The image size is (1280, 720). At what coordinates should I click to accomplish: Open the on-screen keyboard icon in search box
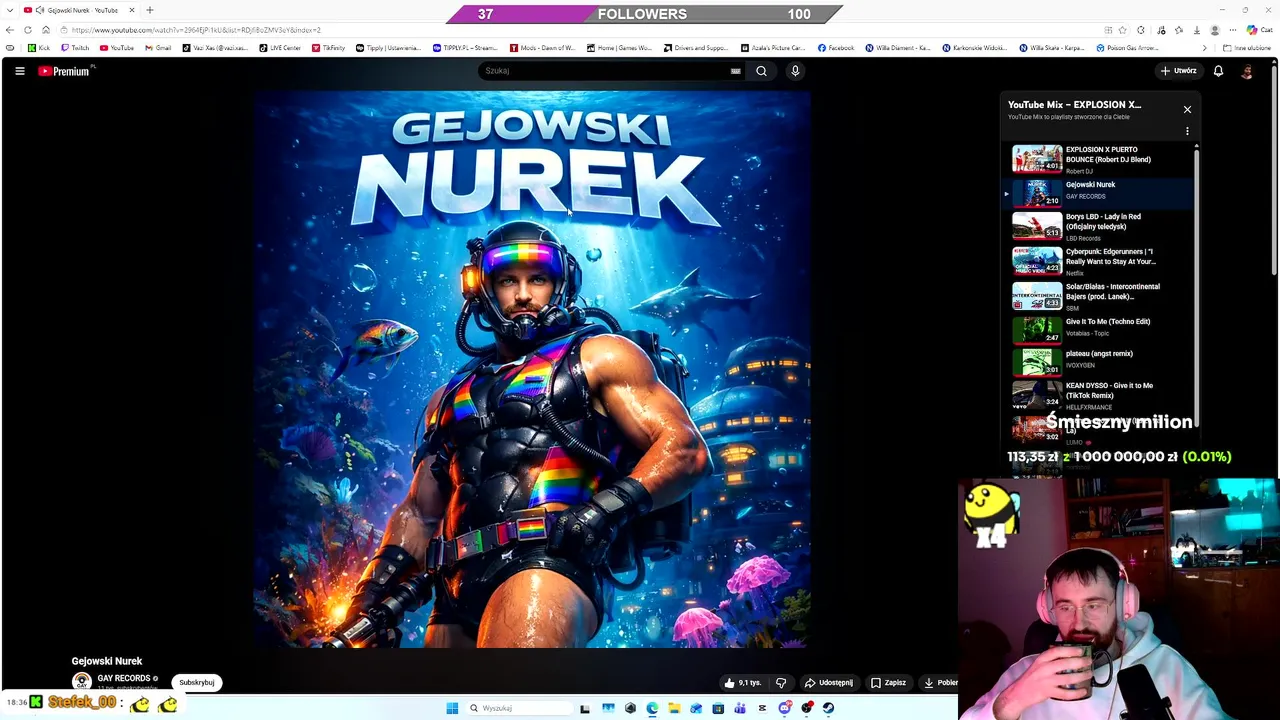[736, 71]
